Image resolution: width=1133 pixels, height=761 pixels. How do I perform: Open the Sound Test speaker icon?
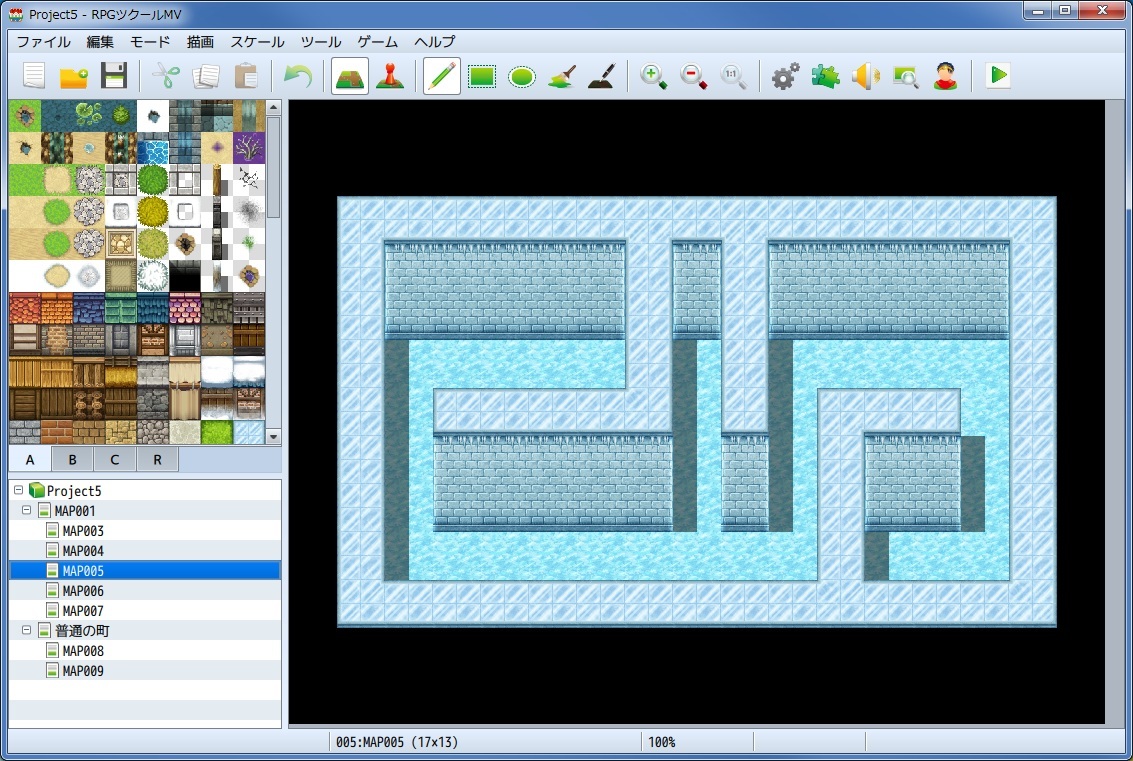[x=866, y=76]
